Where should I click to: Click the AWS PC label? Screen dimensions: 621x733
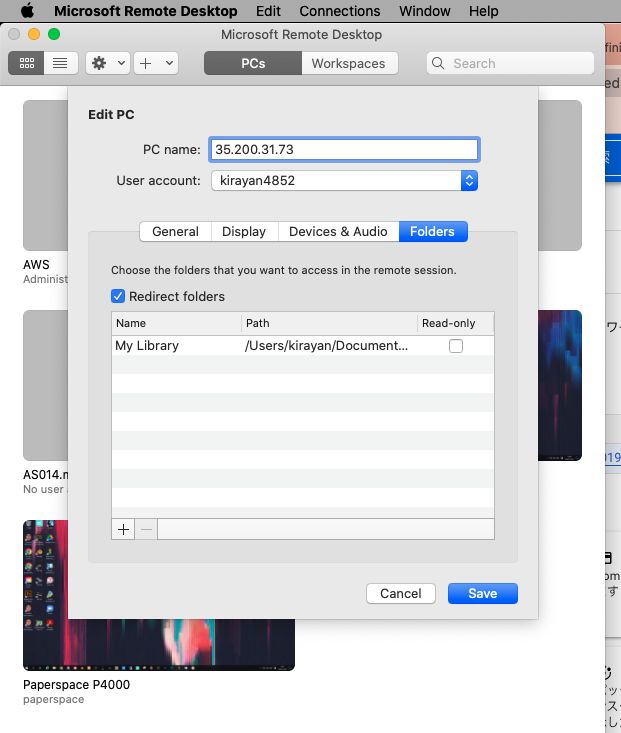tap(36, 265)
